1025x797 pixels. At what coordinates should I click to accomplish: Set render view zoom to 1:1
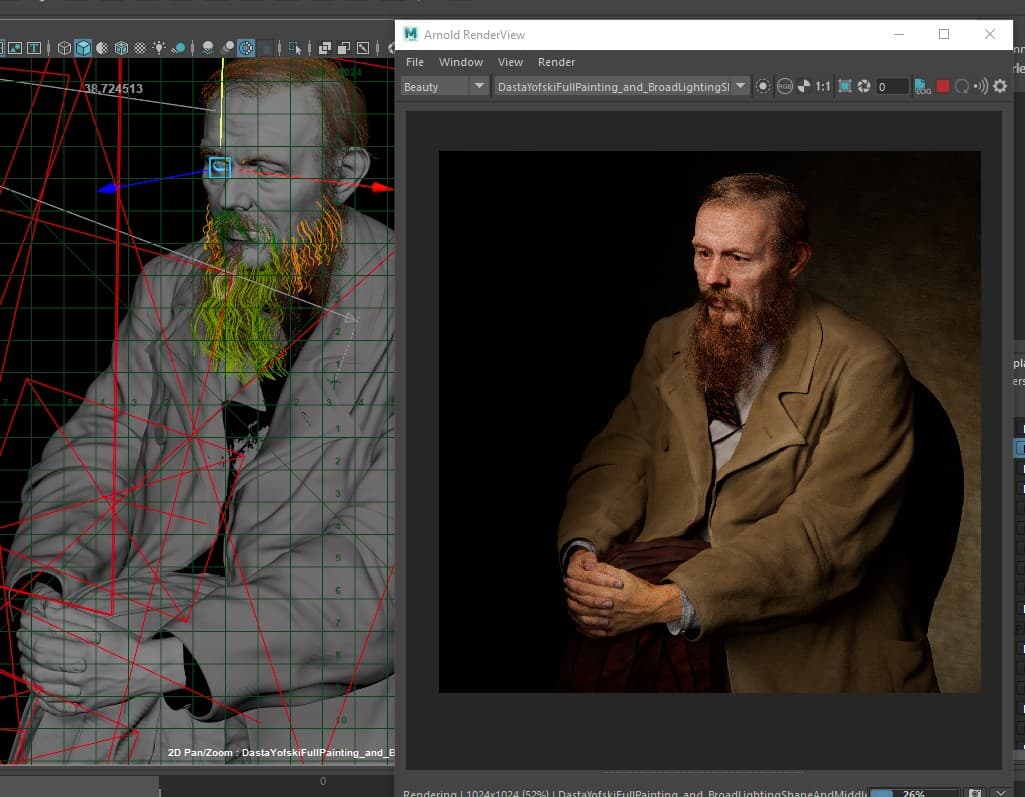823,86
